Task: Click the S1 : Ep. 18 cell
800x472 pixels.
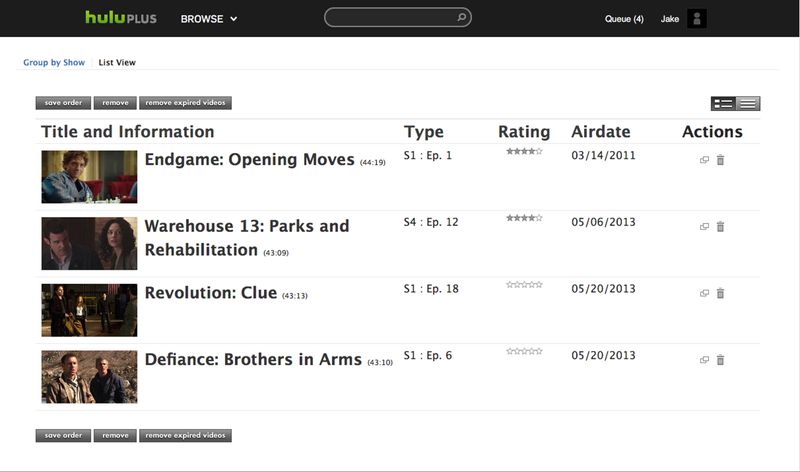Action: click(x=431, y=289)
